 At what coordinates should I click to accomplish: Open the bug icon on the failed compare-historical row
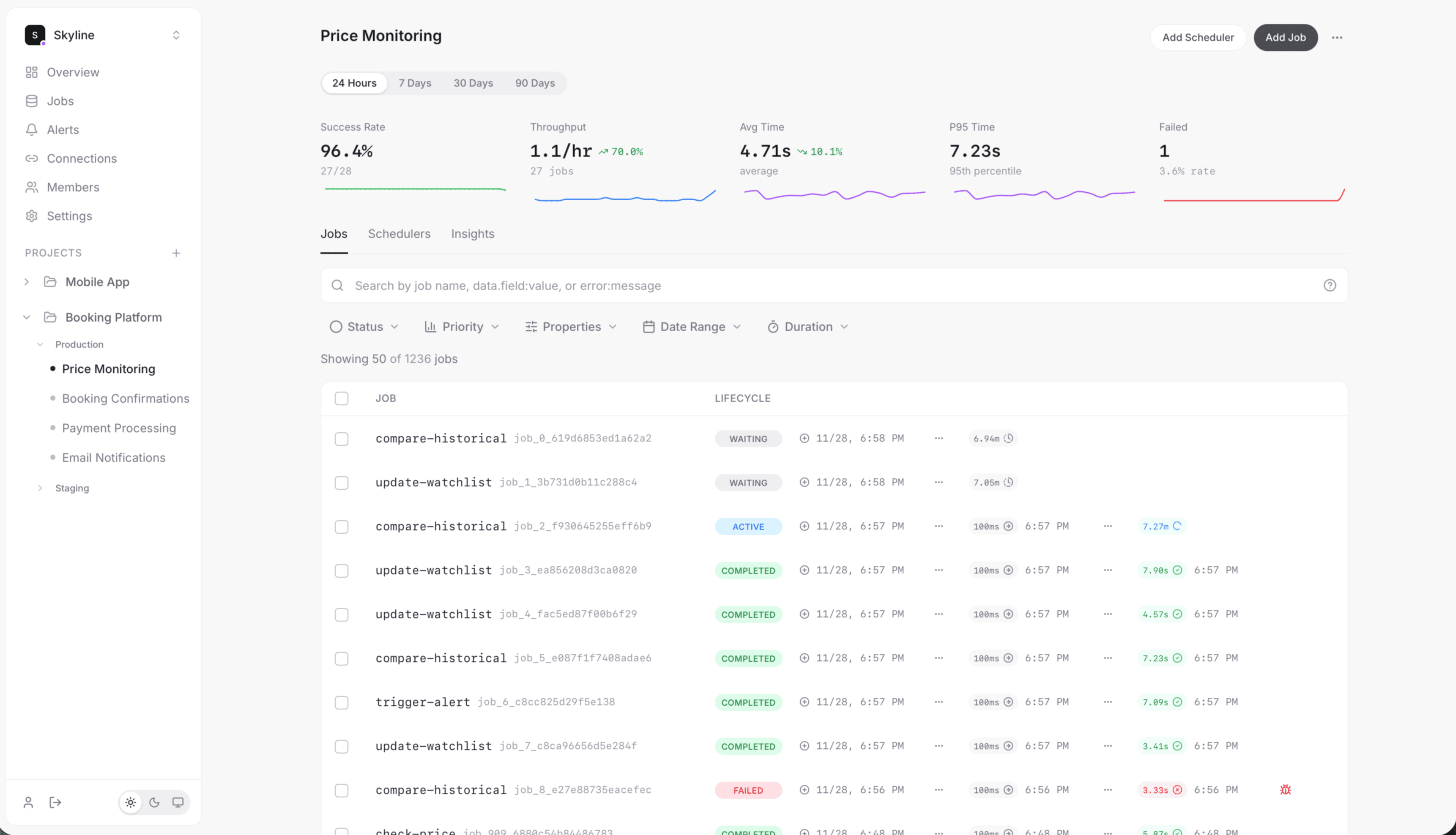(x=1286, y=789)
